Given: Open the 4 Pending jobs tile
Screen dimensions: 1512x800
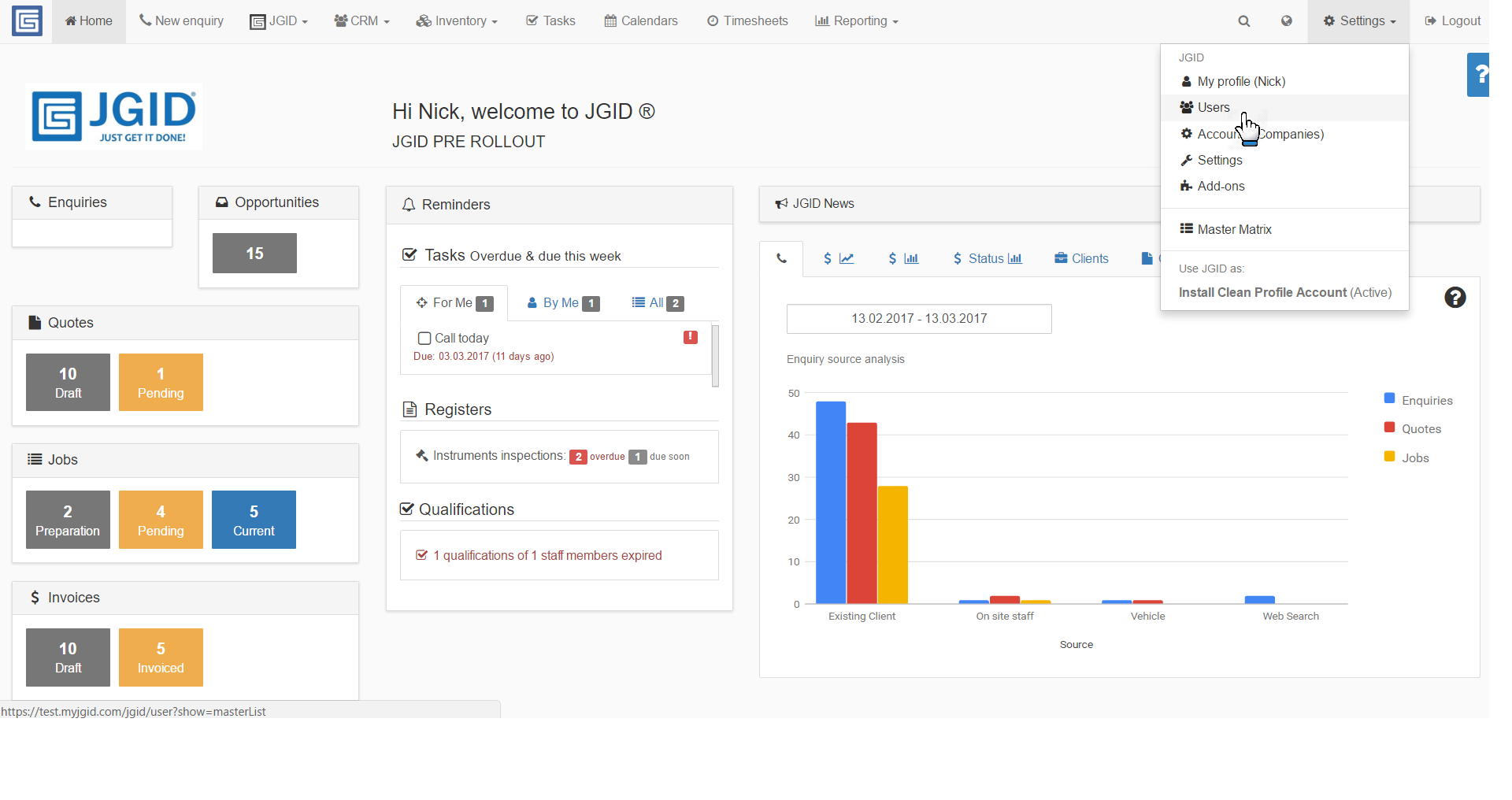Looking at the screenshot, I should click(161, 520).
